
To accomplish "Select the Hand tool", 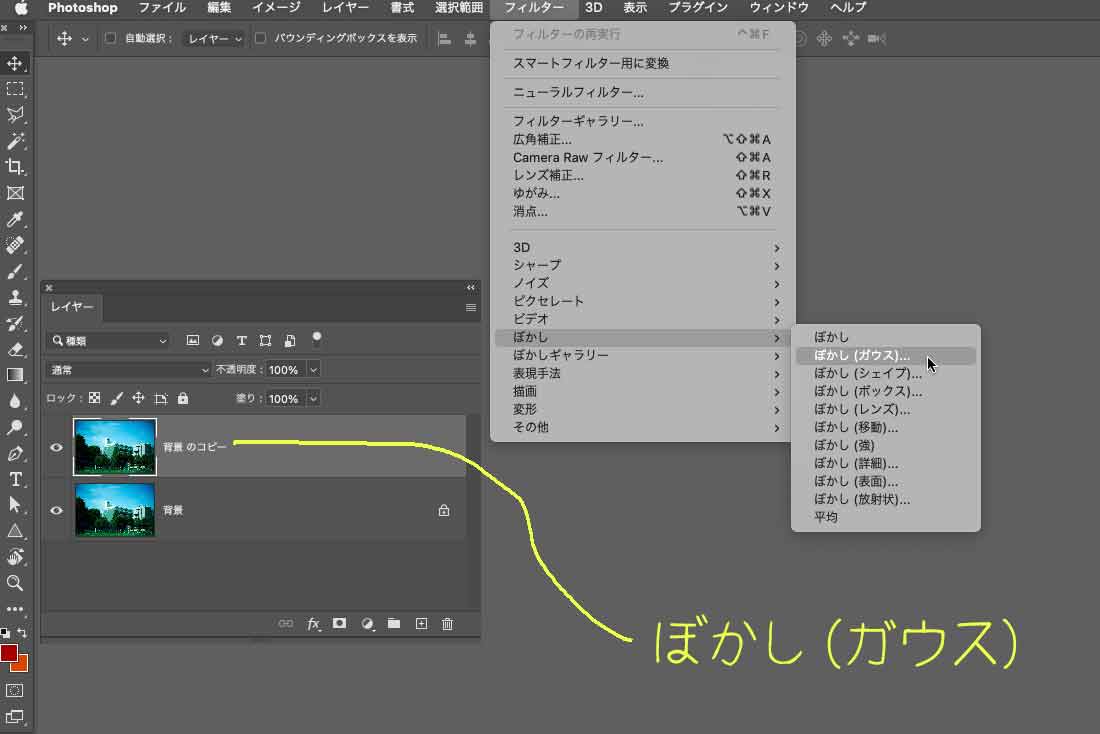I will click(15, 557).
